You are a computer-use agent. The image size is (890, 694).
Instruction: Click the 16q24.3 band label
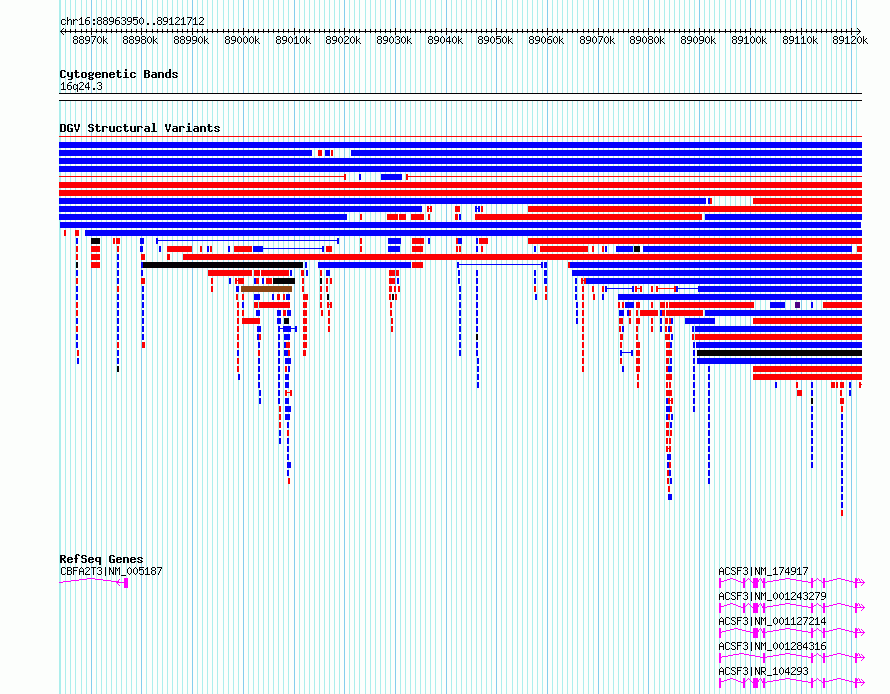81,86
